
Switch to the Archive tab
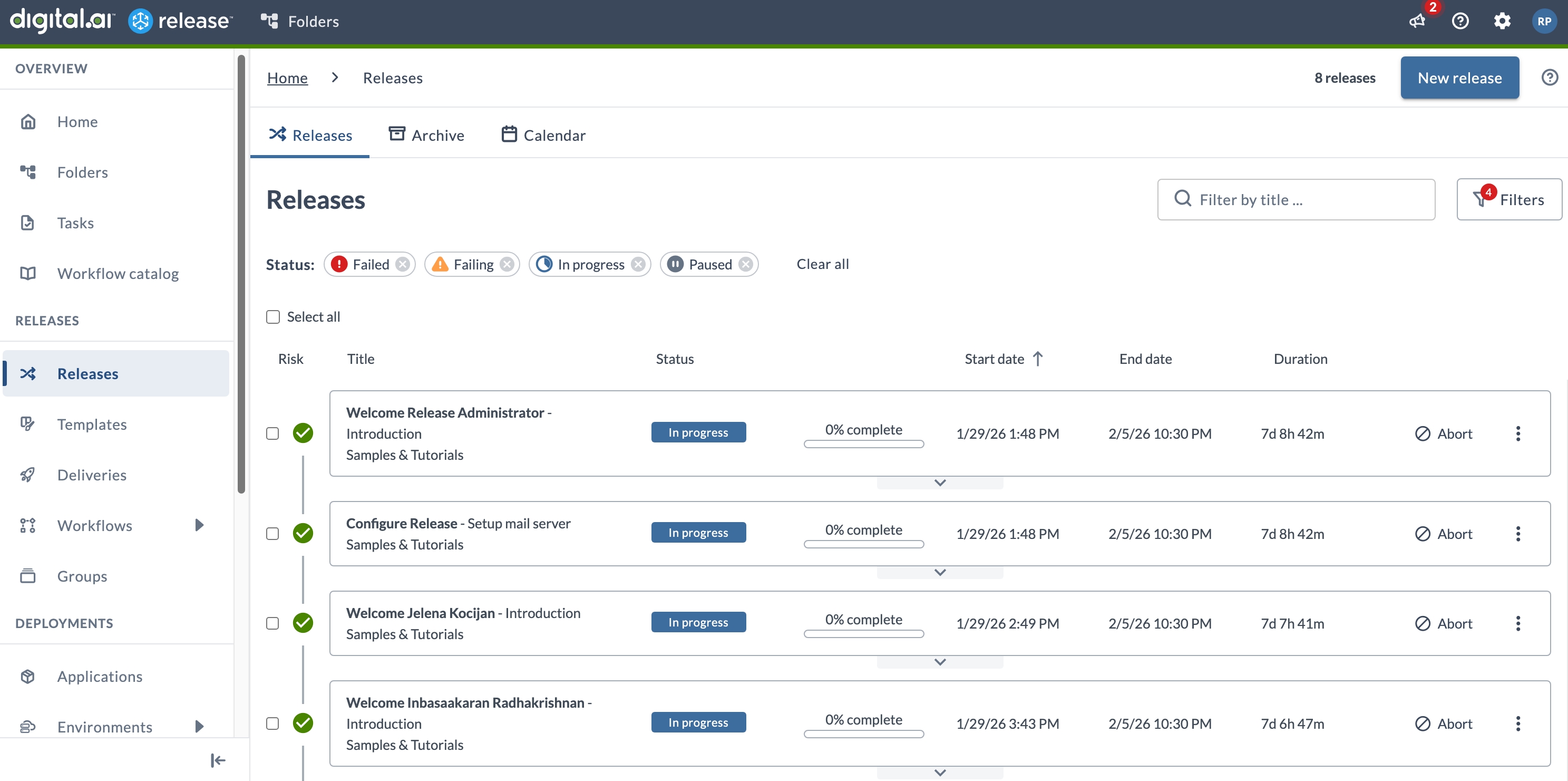click(426, 134)
